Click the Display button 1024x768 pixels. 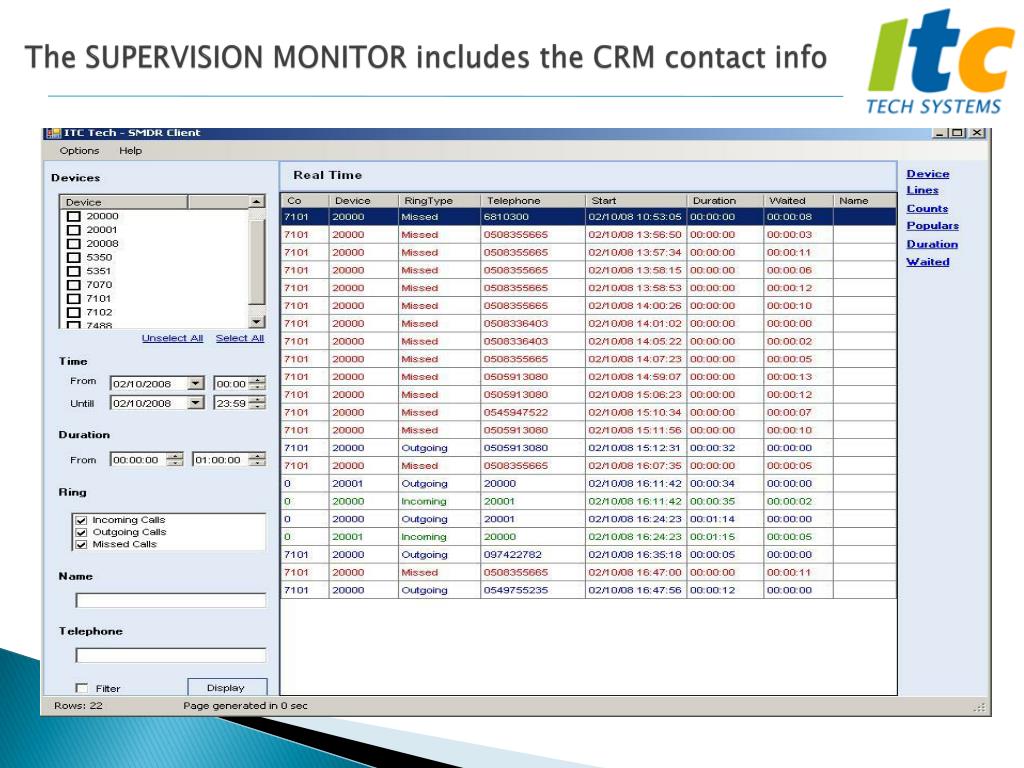(227, 687)
